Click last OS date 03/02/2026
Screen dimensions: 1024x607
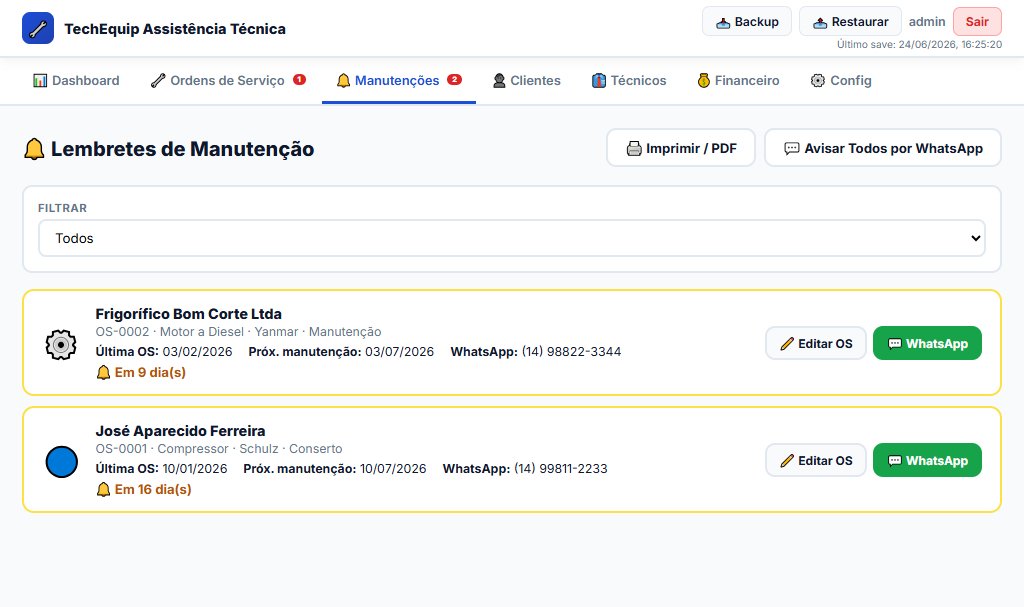[x=197, y=352]
